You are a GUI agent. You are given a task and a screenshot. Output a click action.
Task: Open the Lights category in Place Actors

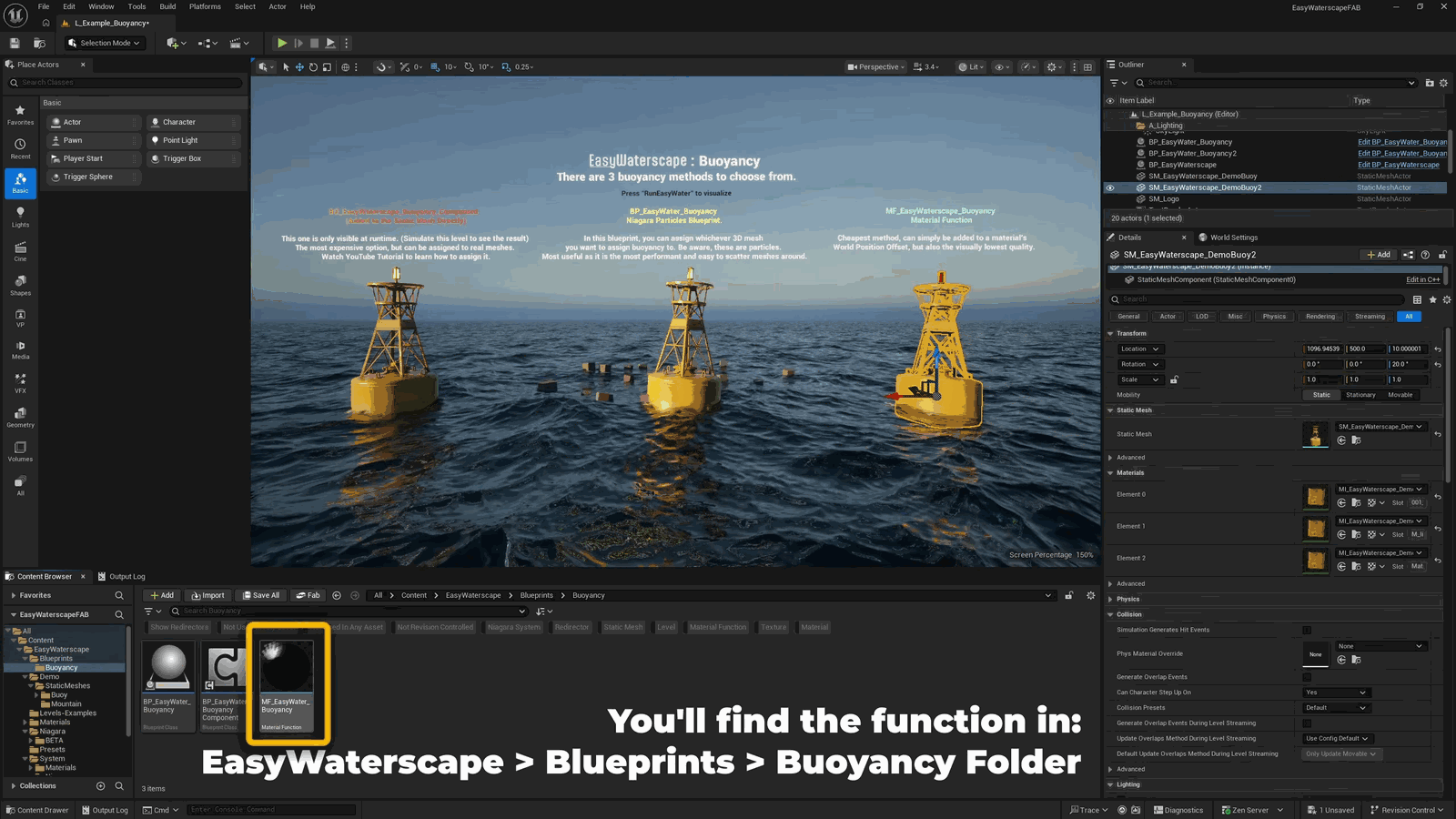pos(20,217)
